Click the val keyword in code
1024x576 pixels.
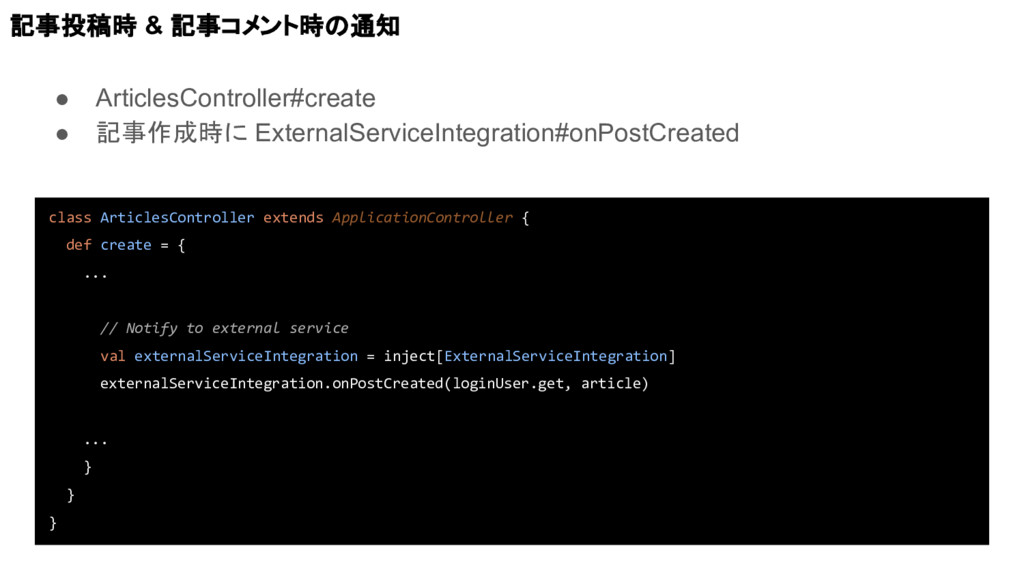point(112,356)
